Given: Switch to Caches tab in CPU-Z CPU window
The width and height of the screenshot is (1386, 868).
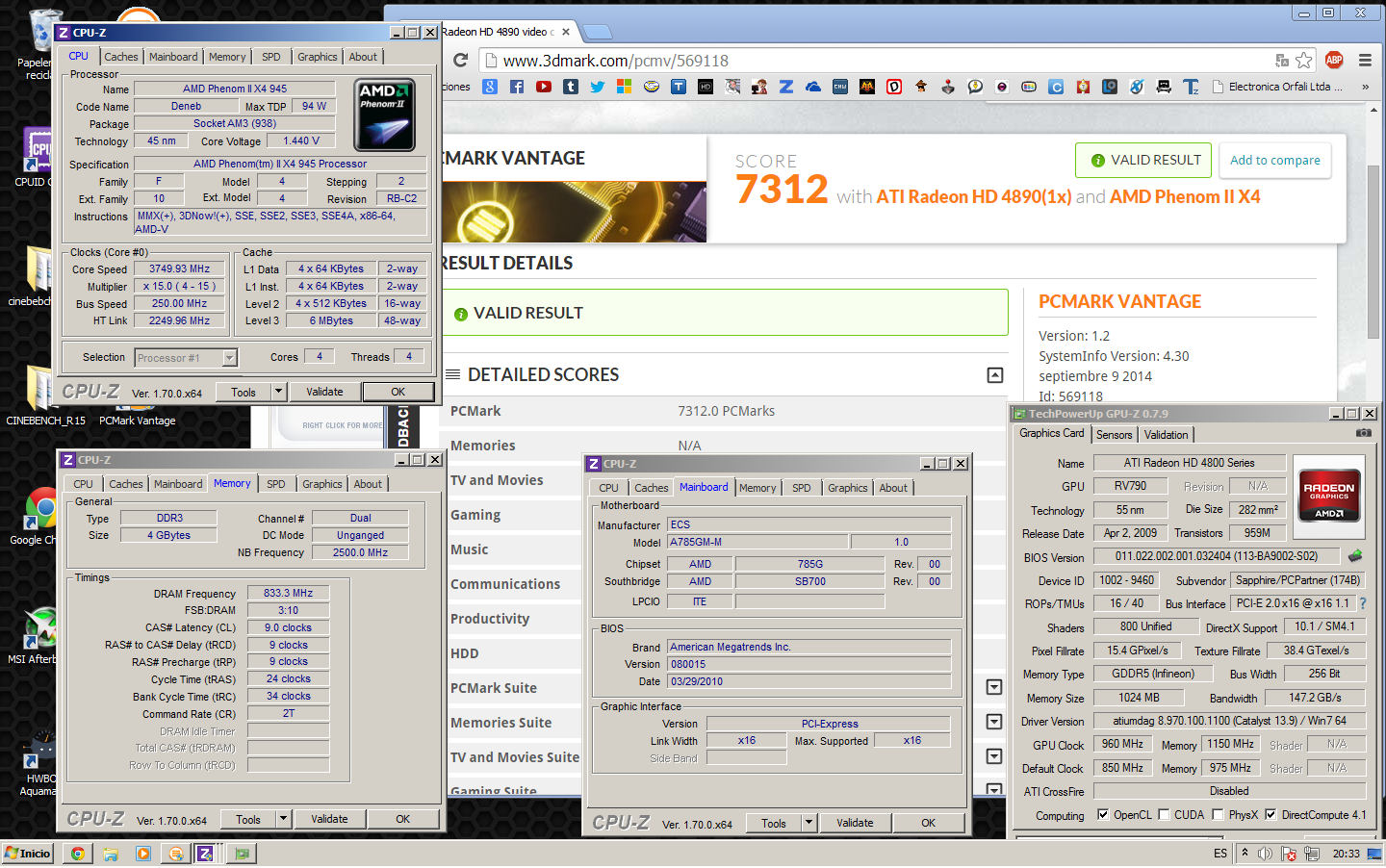Looking at the screenshot, I should [x=121, y=57].
